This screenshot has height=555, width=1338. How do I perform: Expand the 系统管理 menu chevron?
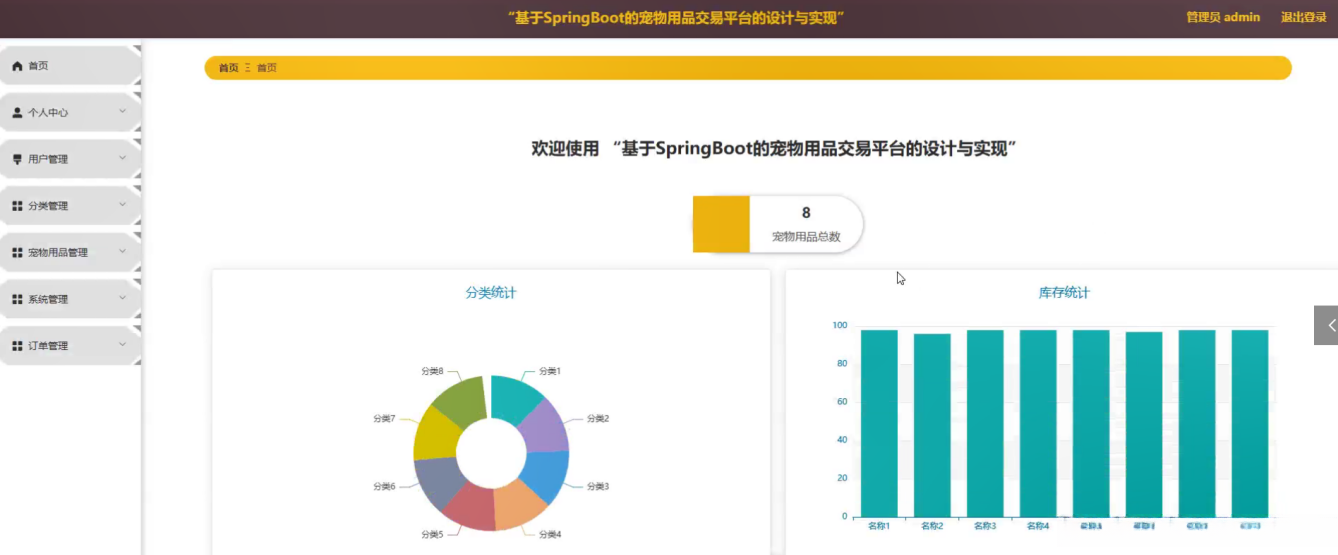click(122, 298)
